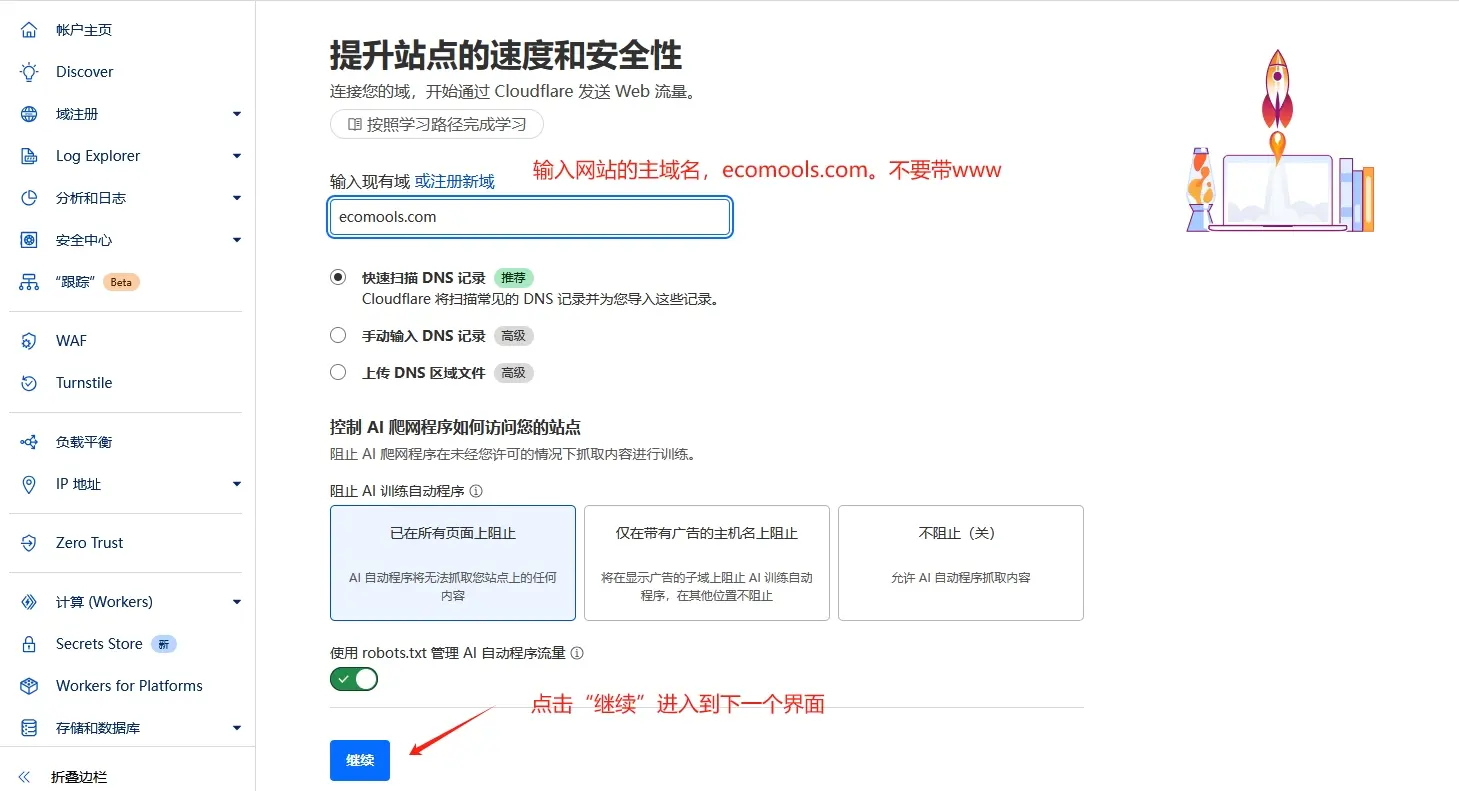Viewport: 1459px width, 791px height.
Task: Click 折叠边栏 to collapse the sidebar
Action: [x=79, y=777]
